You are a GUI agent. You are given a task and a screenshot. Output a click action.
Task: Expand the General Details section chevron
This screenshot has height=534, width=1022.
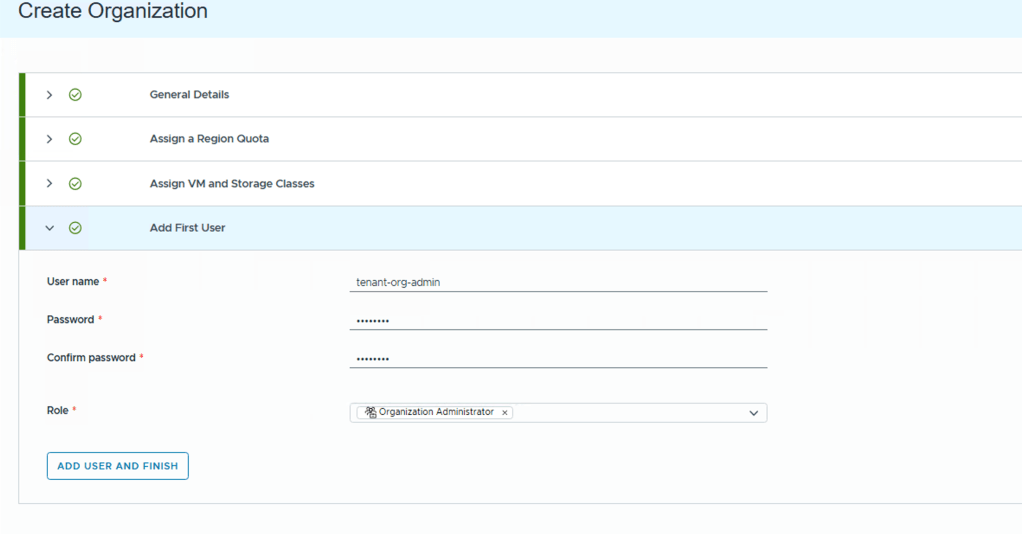49,95
